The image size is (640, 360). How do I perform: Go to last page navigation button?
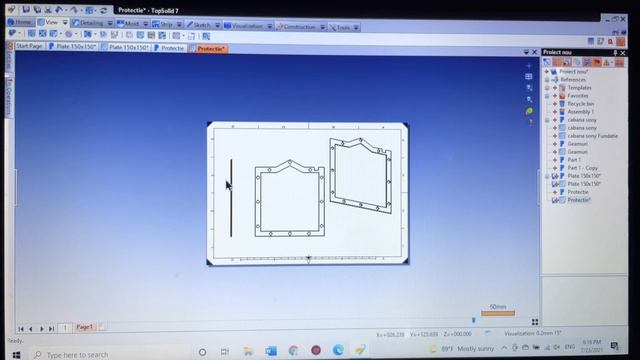(x=51, y=329)
